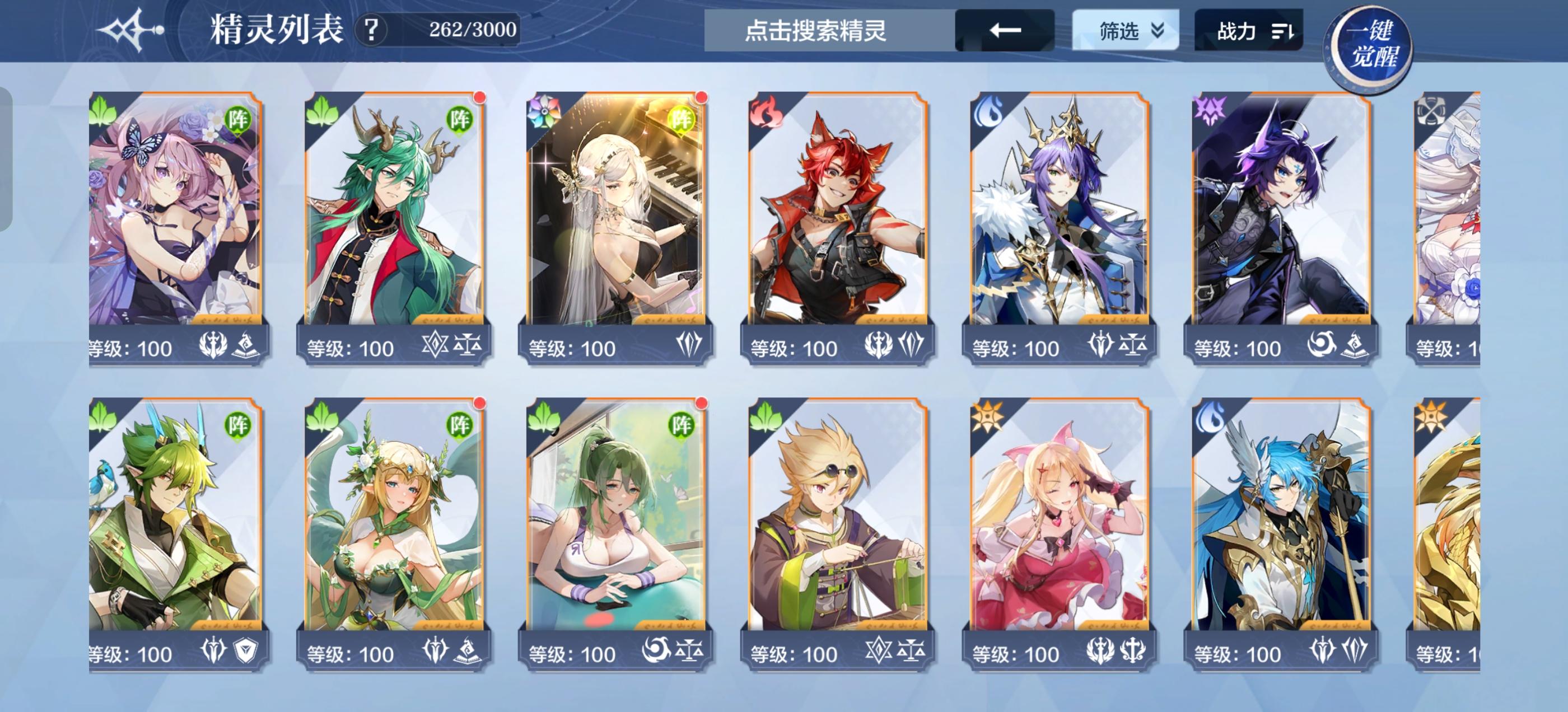Tap 阵 badge on green antlered spirit

[459, 119]
